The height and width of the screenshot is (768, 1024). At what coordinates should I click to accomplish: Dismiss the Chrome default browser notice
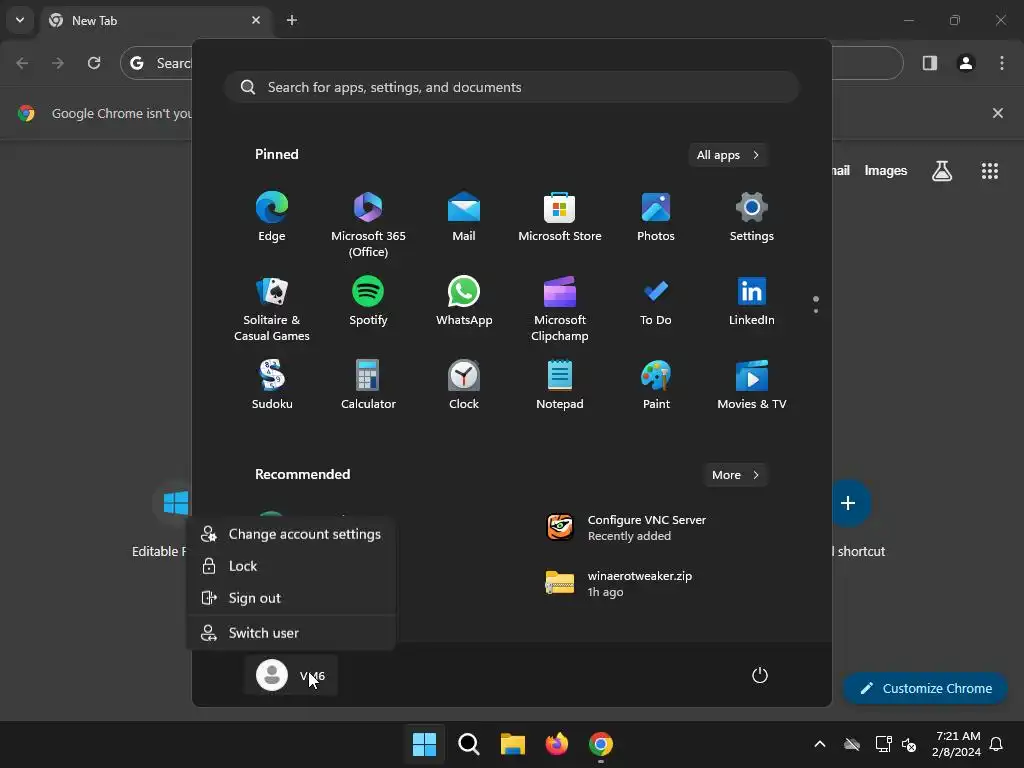point(998,113)
